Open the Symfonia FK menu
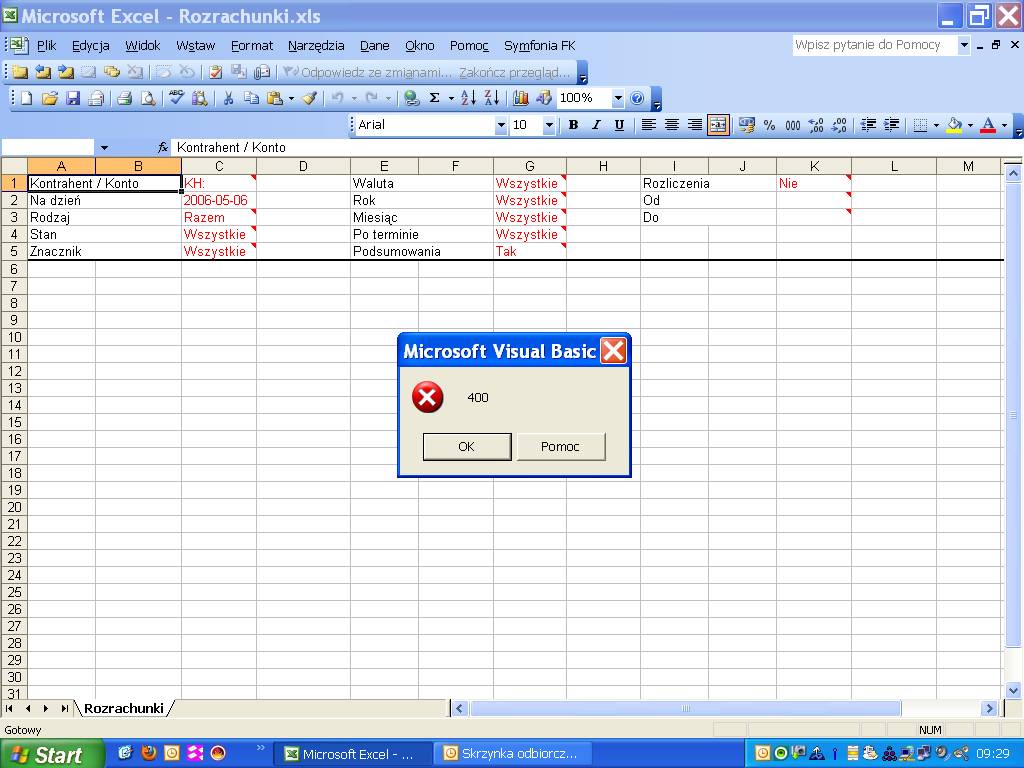This screenshot has height=768, width=1024. (x=539, y=46)
